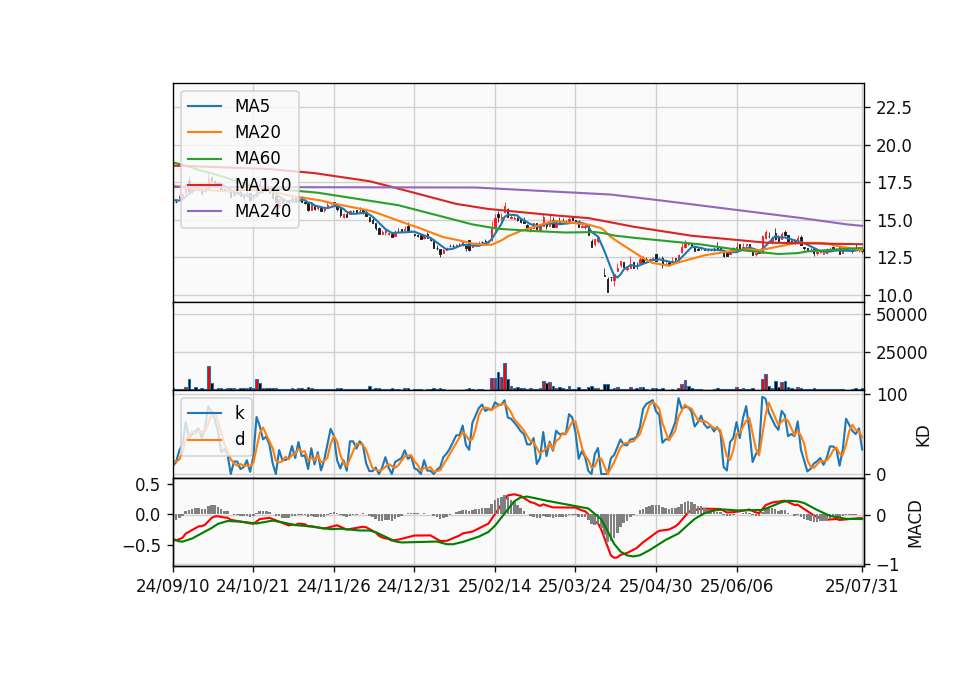The height and width of the screenshot is (690, 960).
Task: Click the −1 MACD right axis label
Action: 888,565
